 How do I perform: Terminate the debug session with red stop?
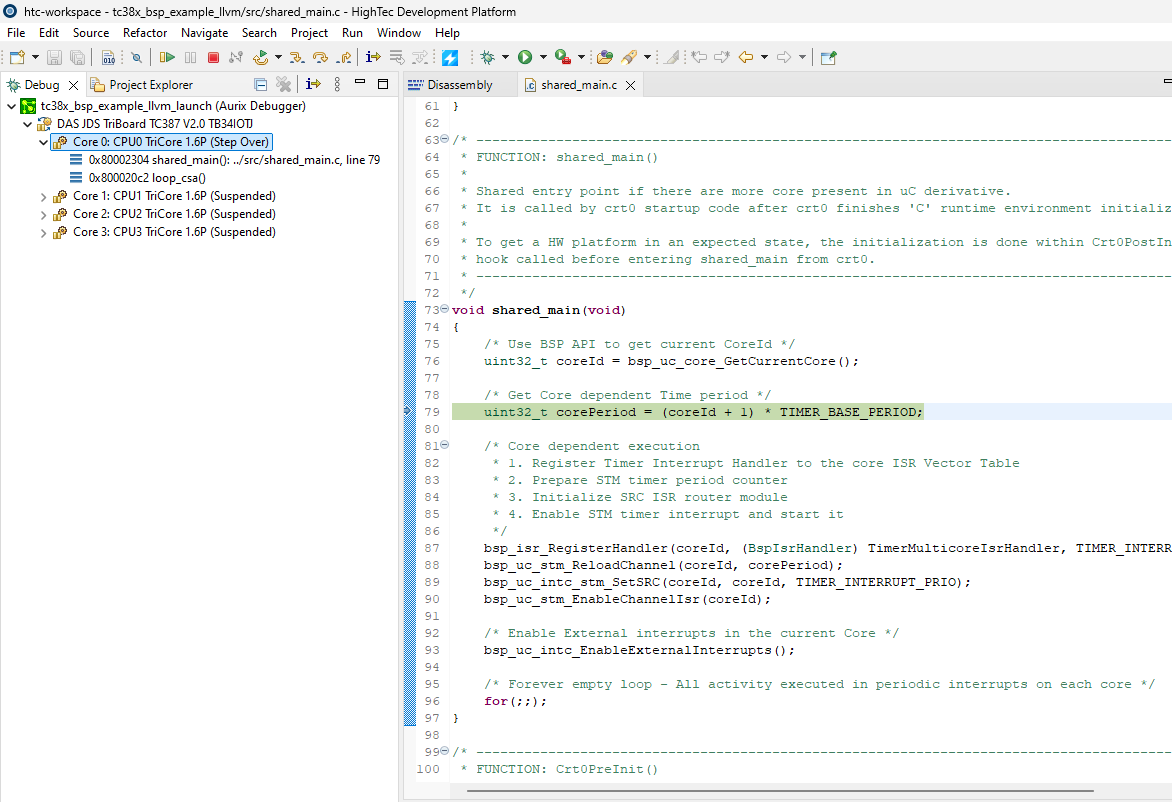pos(213,57)
